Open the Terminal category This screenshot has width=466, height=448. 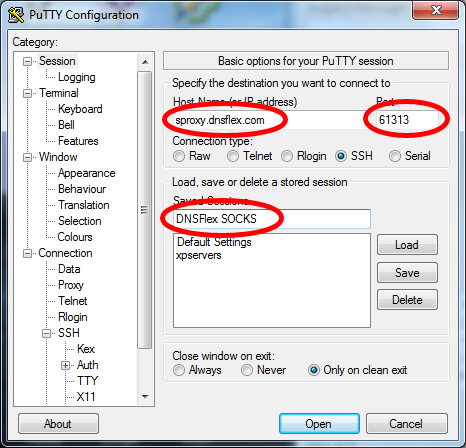tap(59, 93)
